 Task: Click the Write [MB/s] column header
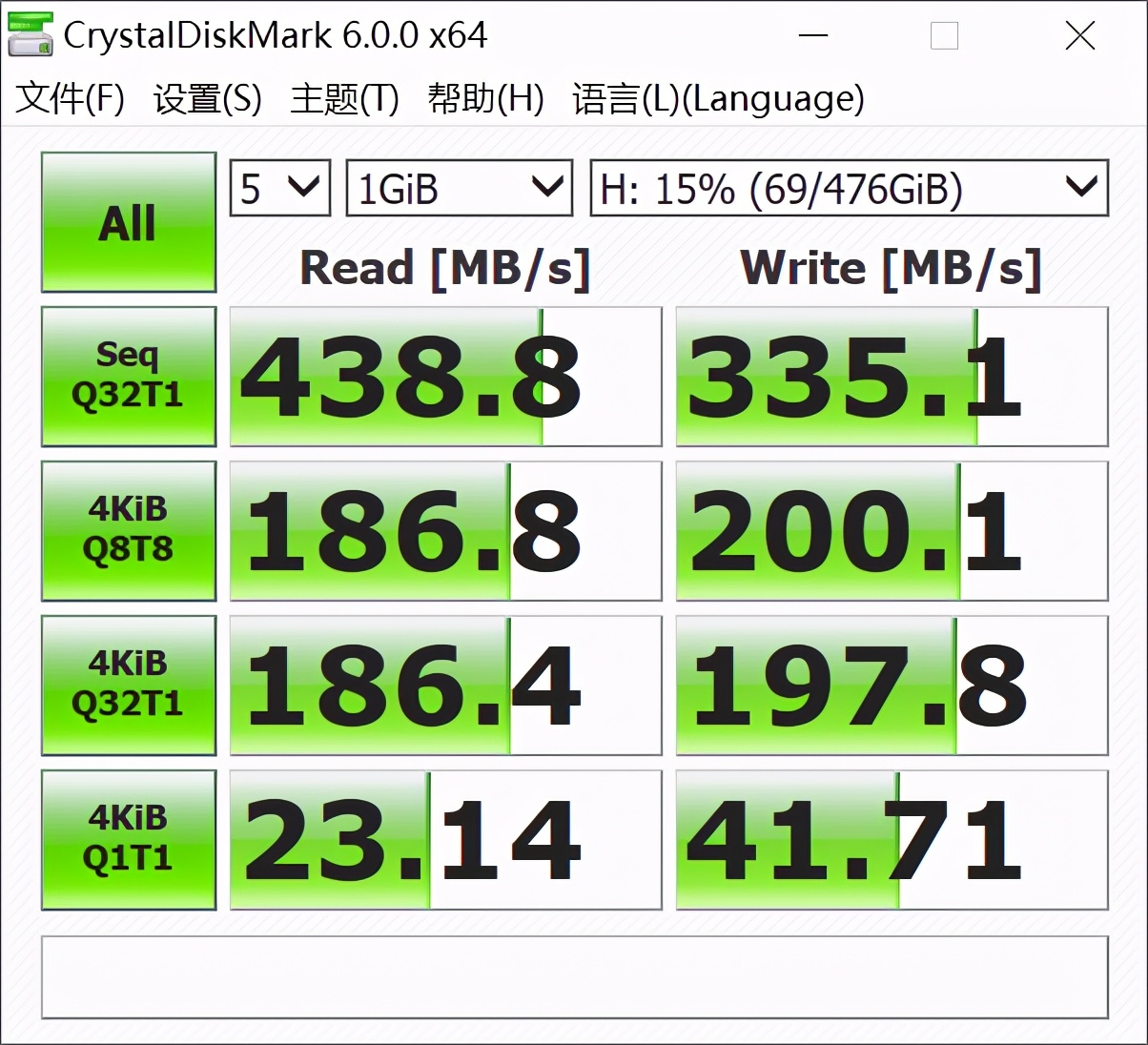(891, 269)
